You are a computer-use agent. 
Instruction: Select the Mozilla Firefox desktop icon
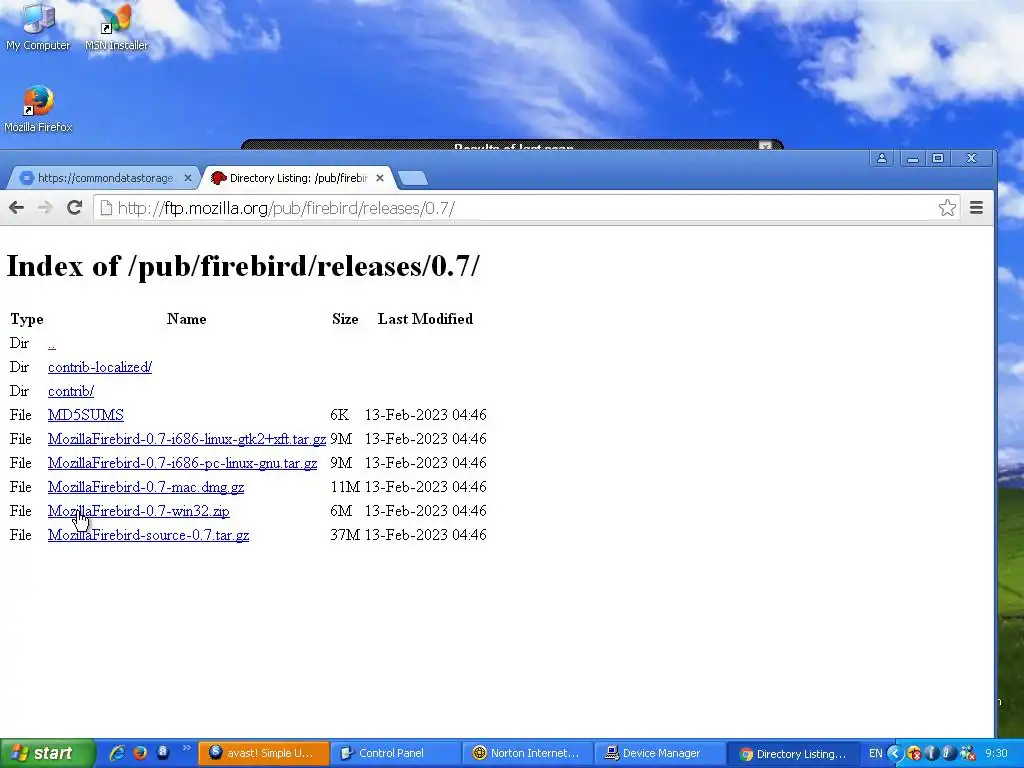pos(38,109)
